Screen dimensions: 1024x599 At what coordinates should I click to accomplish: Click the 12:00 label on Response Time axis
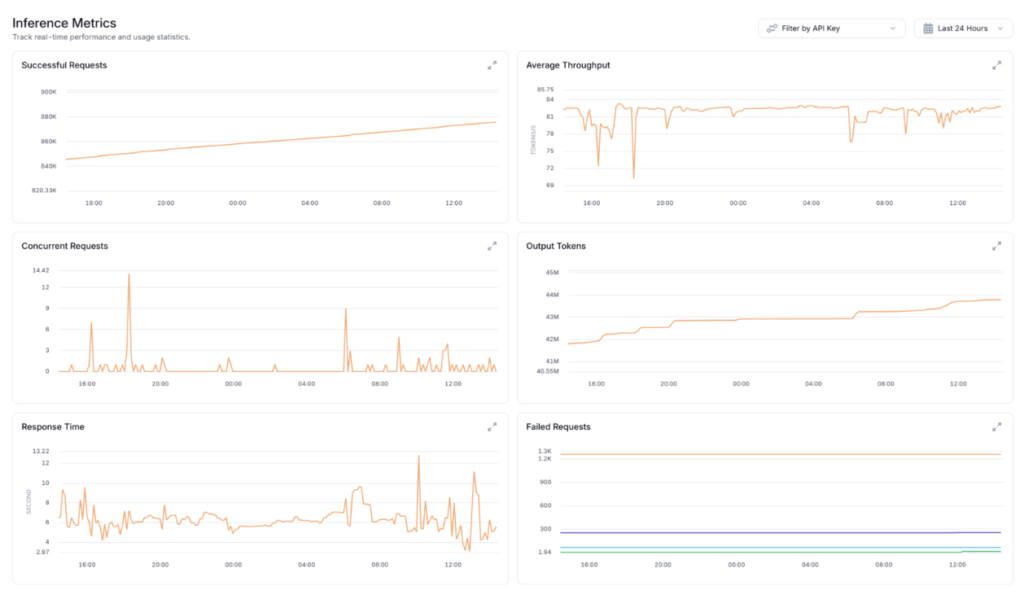452,565
